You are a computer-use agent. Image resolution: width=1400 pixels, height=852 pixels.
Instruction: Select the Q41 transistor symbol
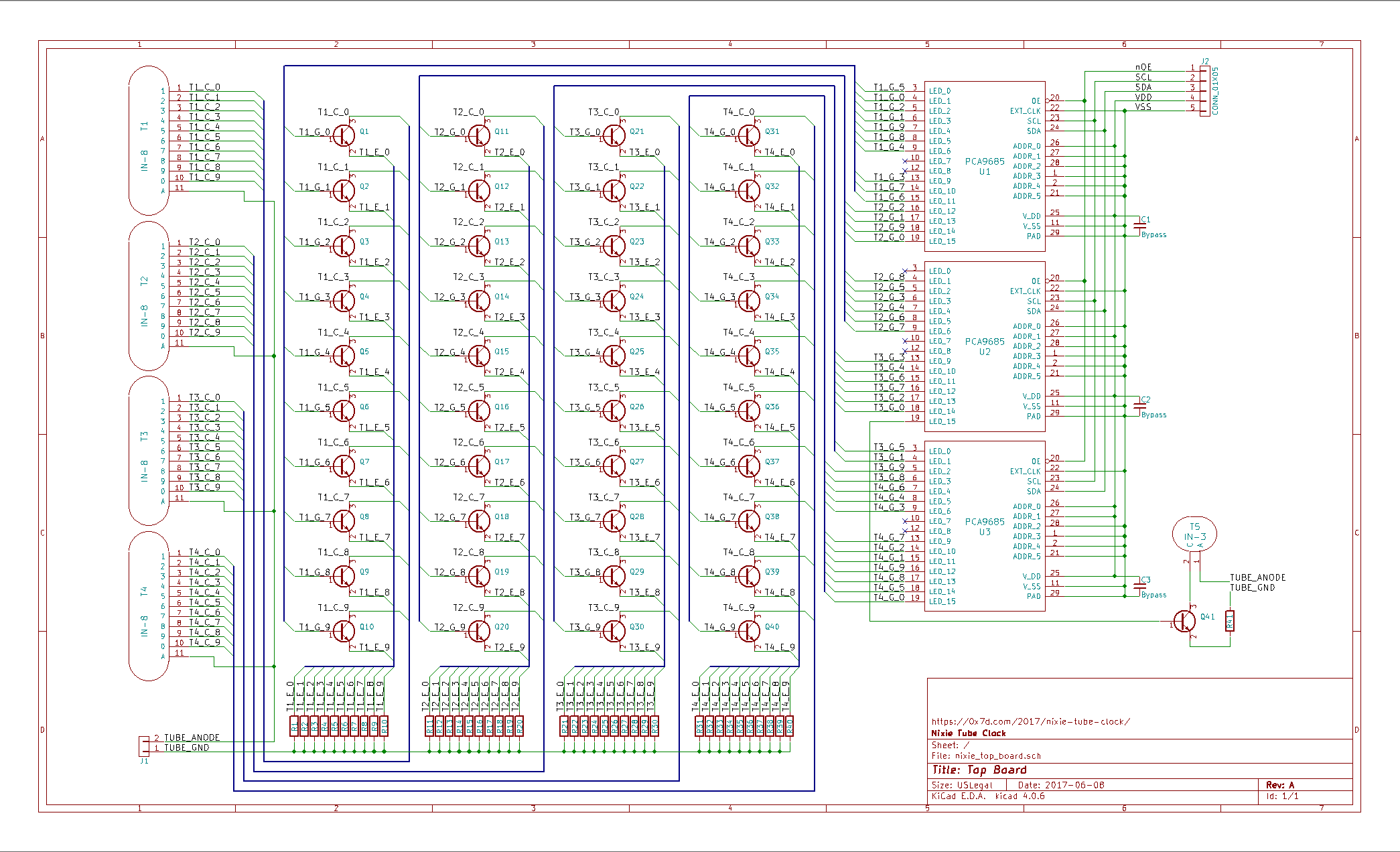(1185, 622)
